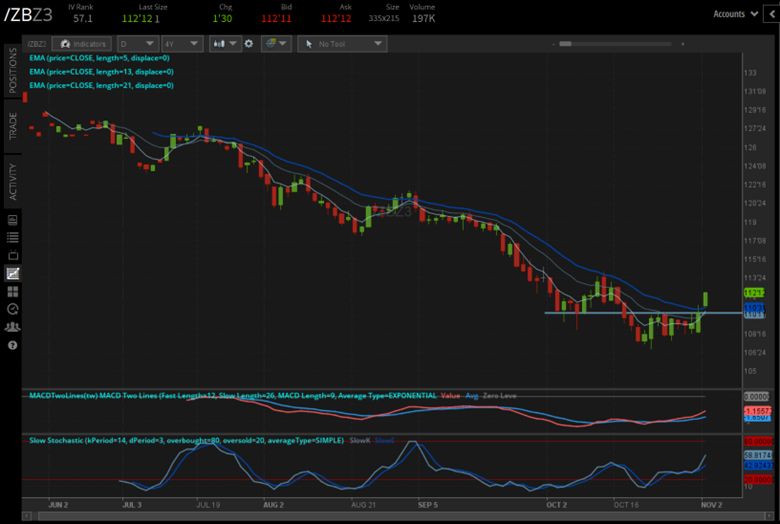Click the TV media icon in sidebar
The height and width of the screenshot is (524, 780).
pyautogui.click(x=12, y=255)
